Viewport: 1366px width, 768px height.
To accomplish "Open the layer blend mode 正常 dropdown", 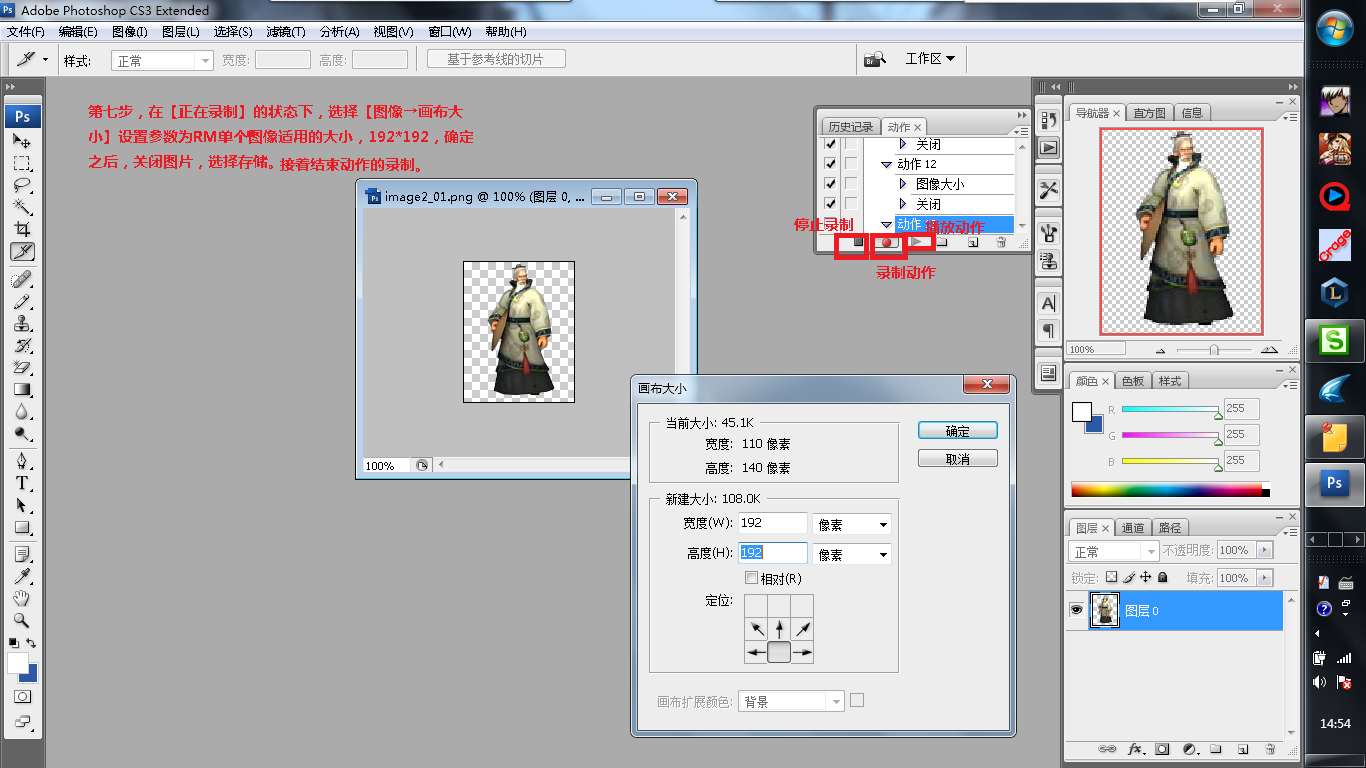I will [1114, 551].
